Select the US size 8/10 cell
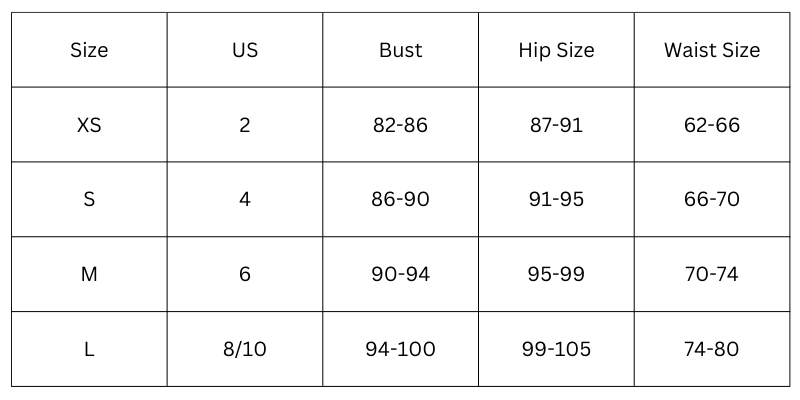Viewport: 800px width, 400px height. point(245,349)
